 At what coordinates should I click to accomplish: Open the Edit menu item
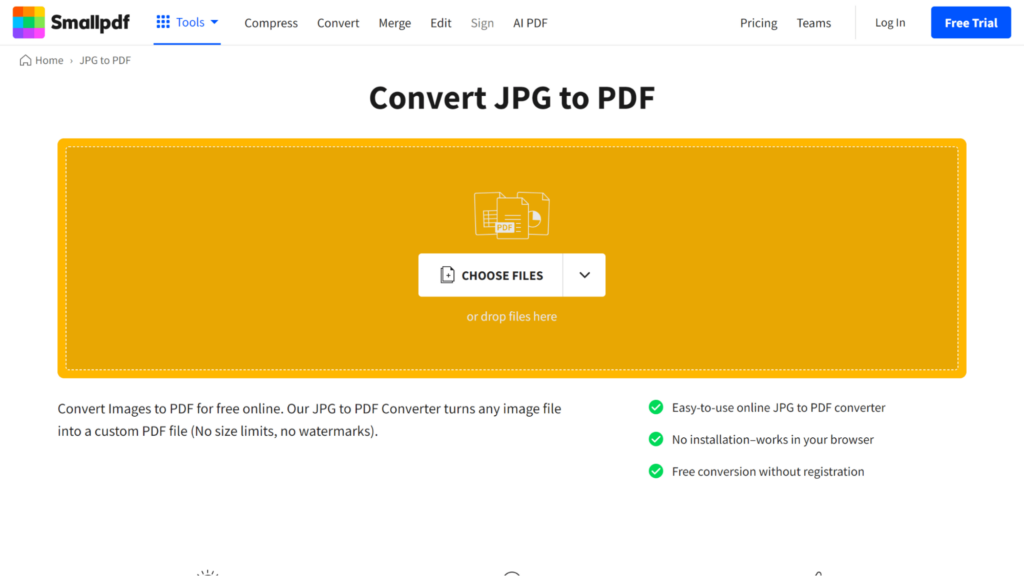pyautogui.click(x=441, y=23)
